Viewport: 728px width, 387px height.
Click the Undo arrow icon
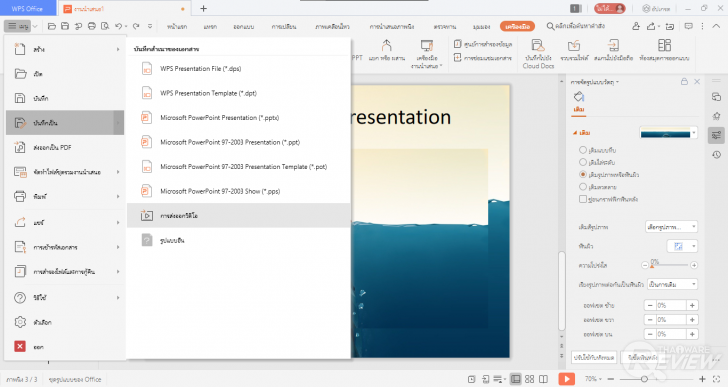click(x=118, y=26)
